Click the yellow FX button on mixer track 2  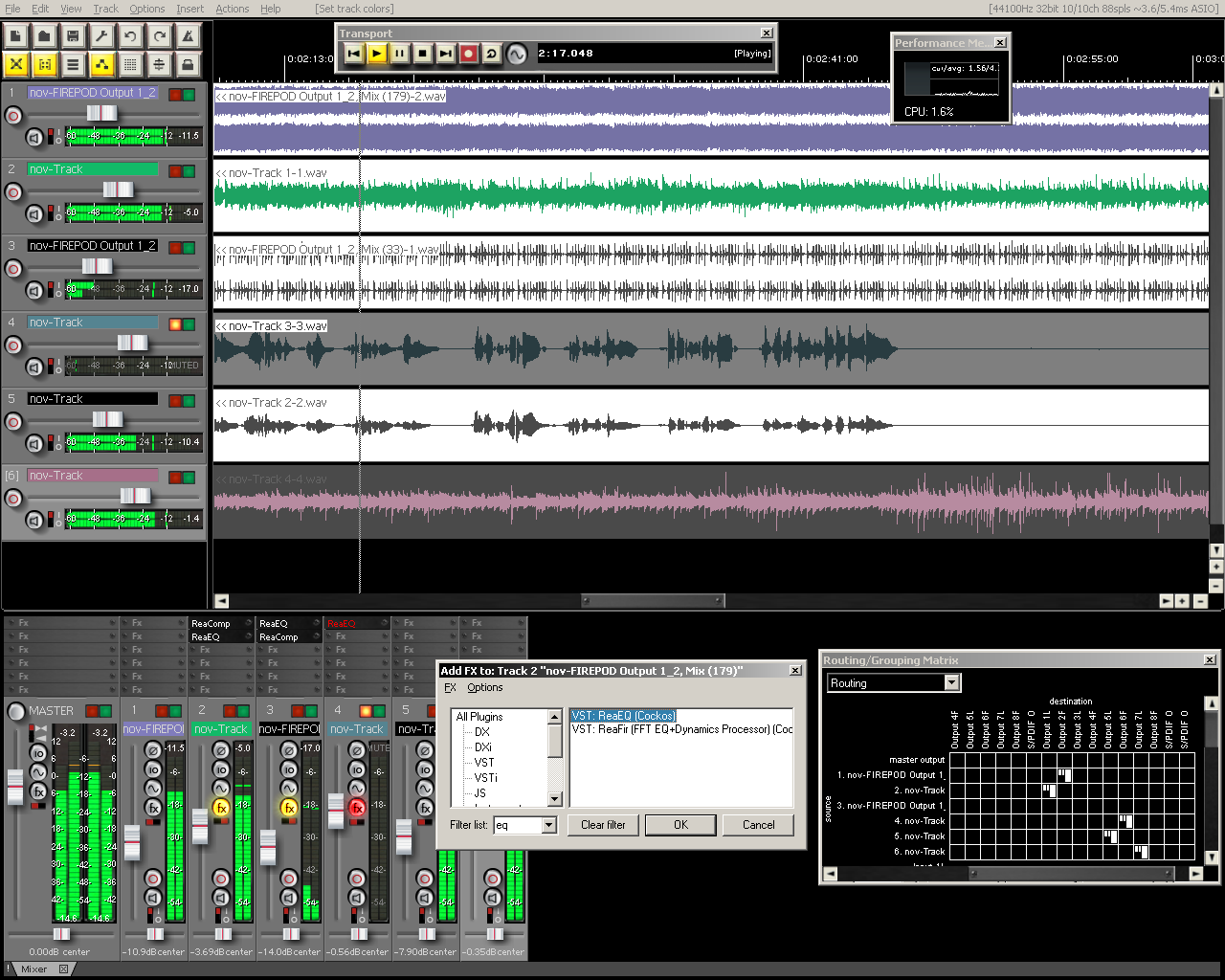[221, 808]
